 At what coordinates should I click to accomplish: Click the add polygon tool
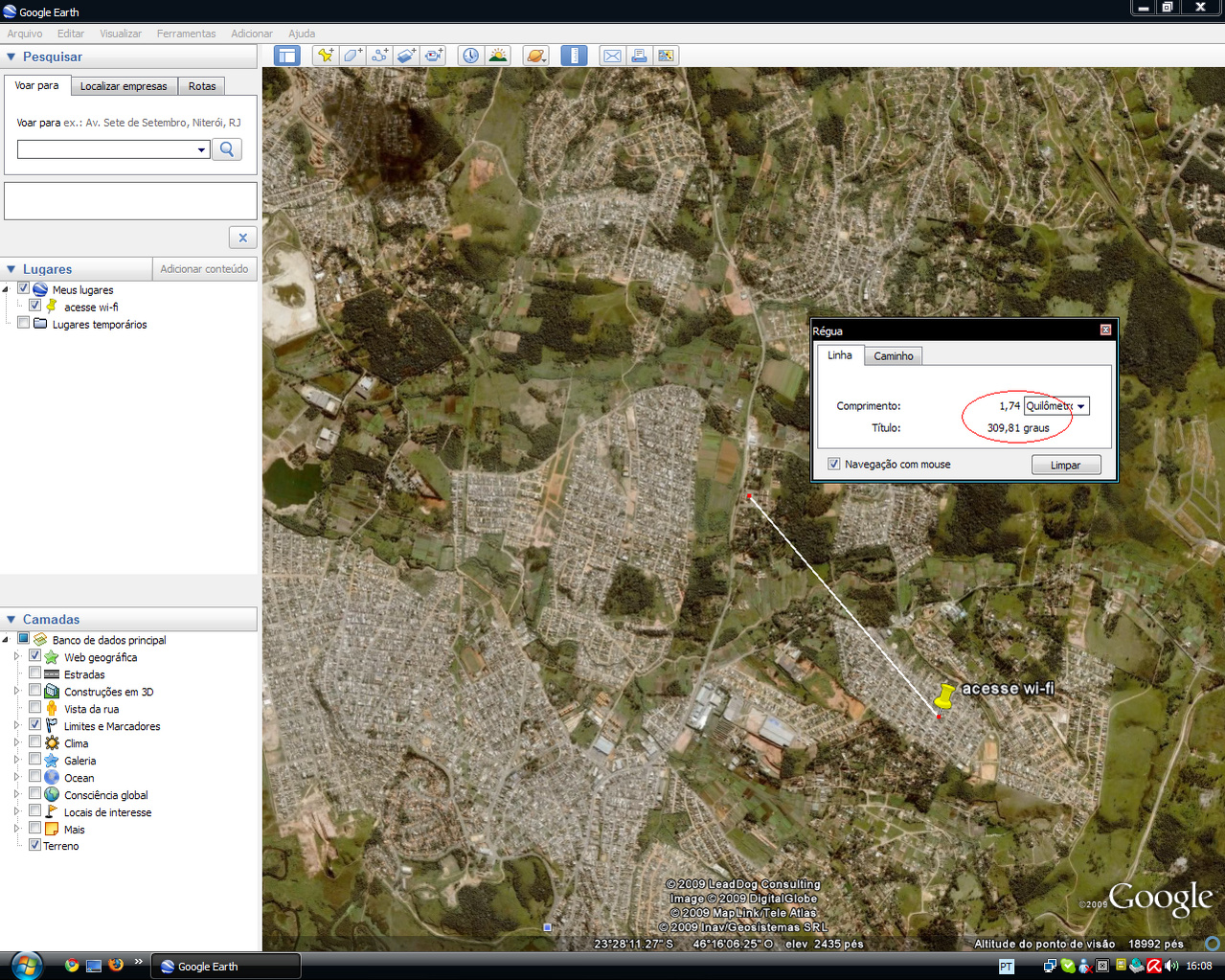(x=352, y=56)
